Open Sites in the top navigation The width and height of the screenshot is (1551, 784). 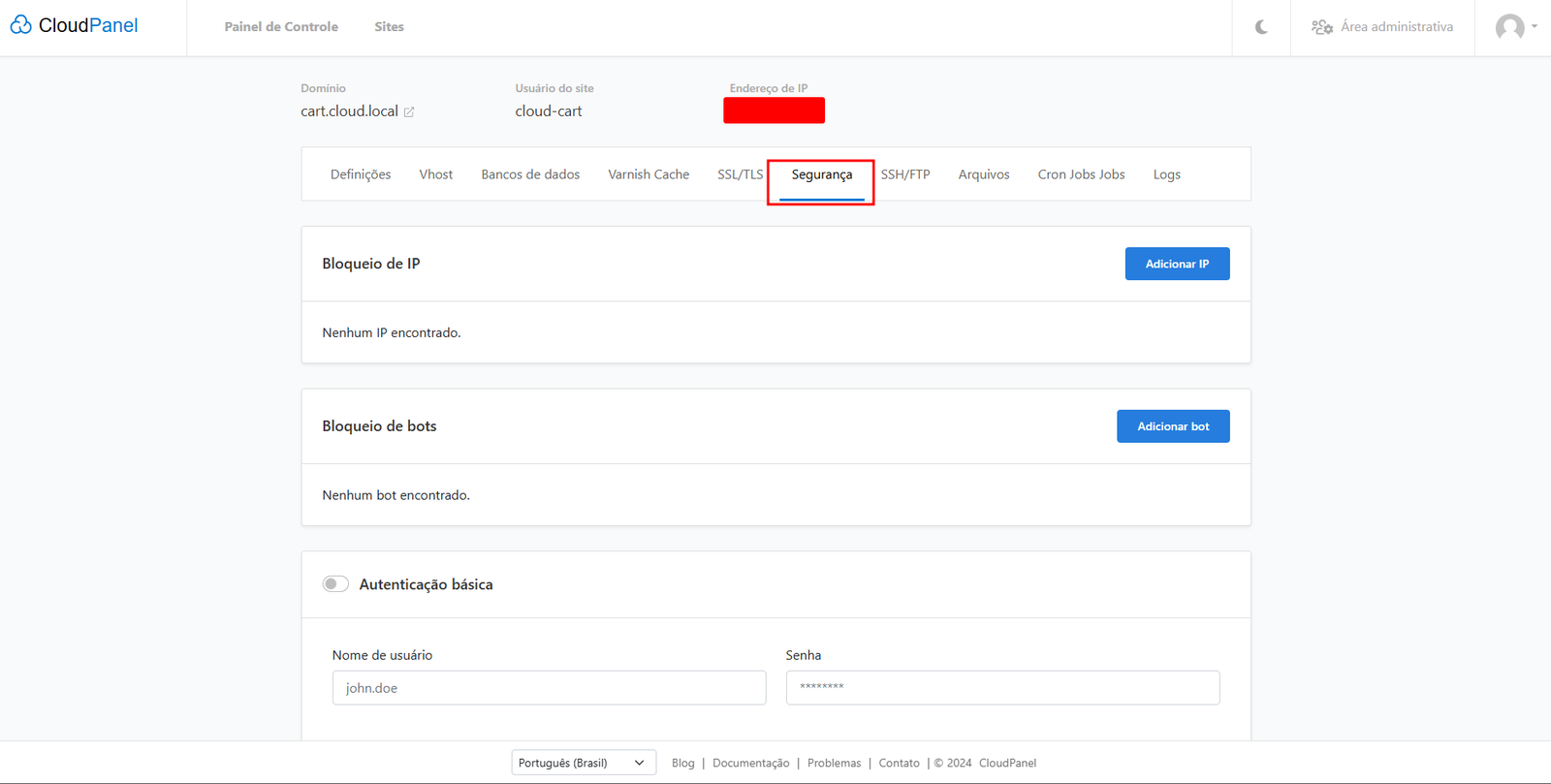pyautogui.click(x=389, y=27)
